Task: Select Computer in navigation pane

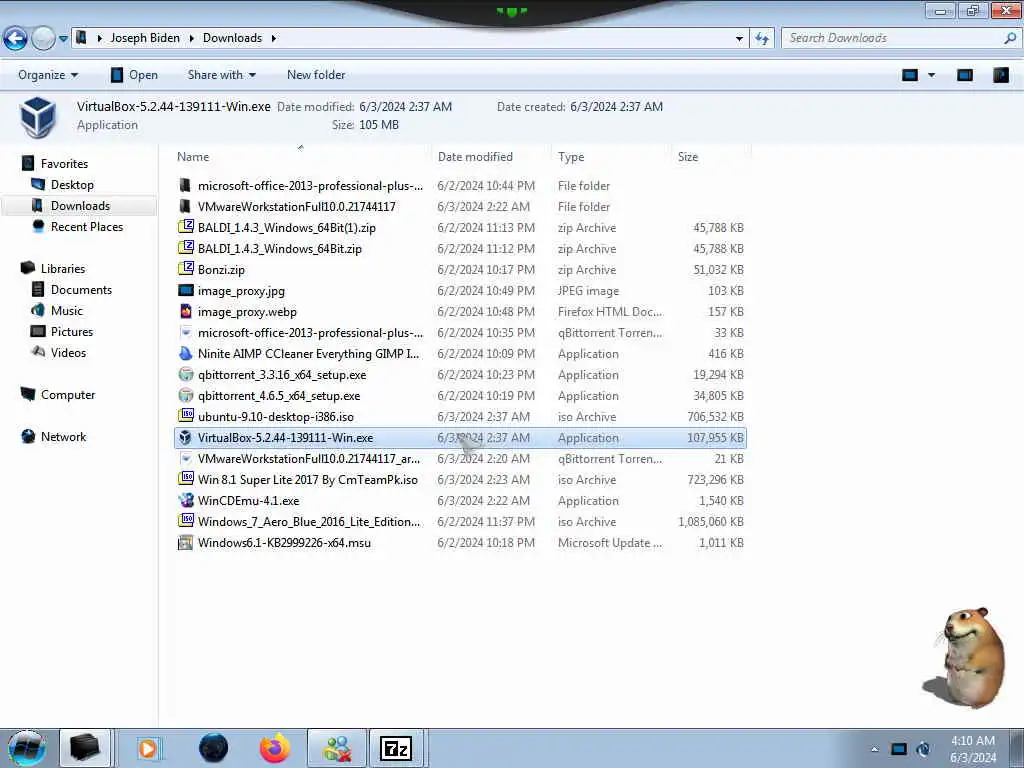Action: point(68,394)
